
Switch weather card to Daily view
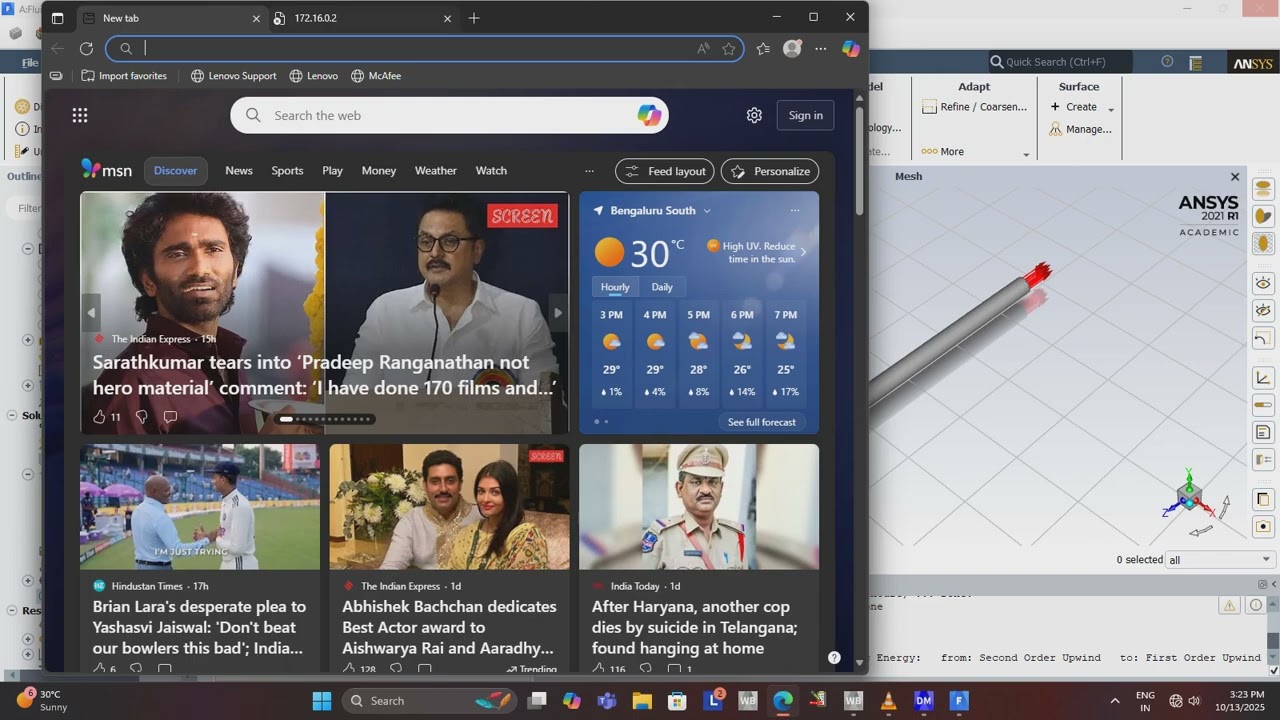(x=662, y=287)
